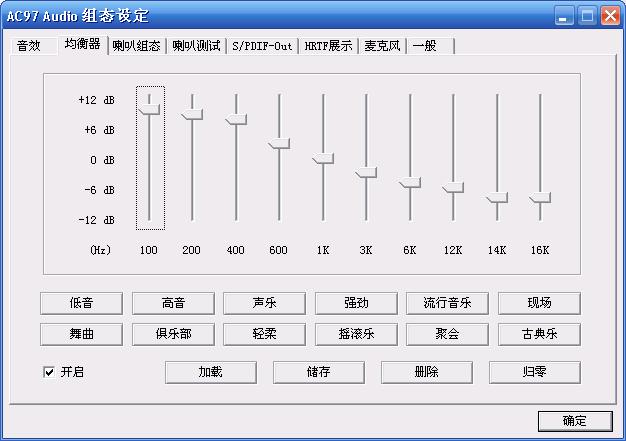Apply the 聚会 preset

tap(447, 334)
